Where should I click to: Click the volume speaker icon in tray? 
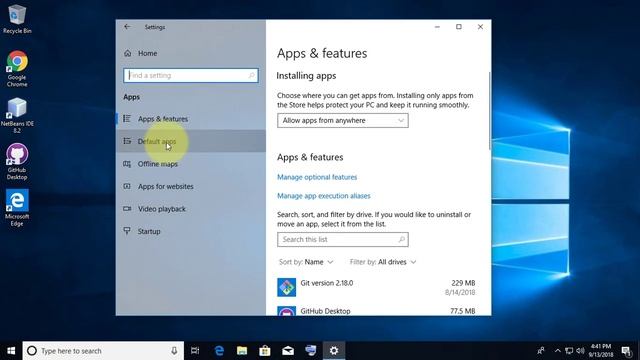(x=580, y=351)
